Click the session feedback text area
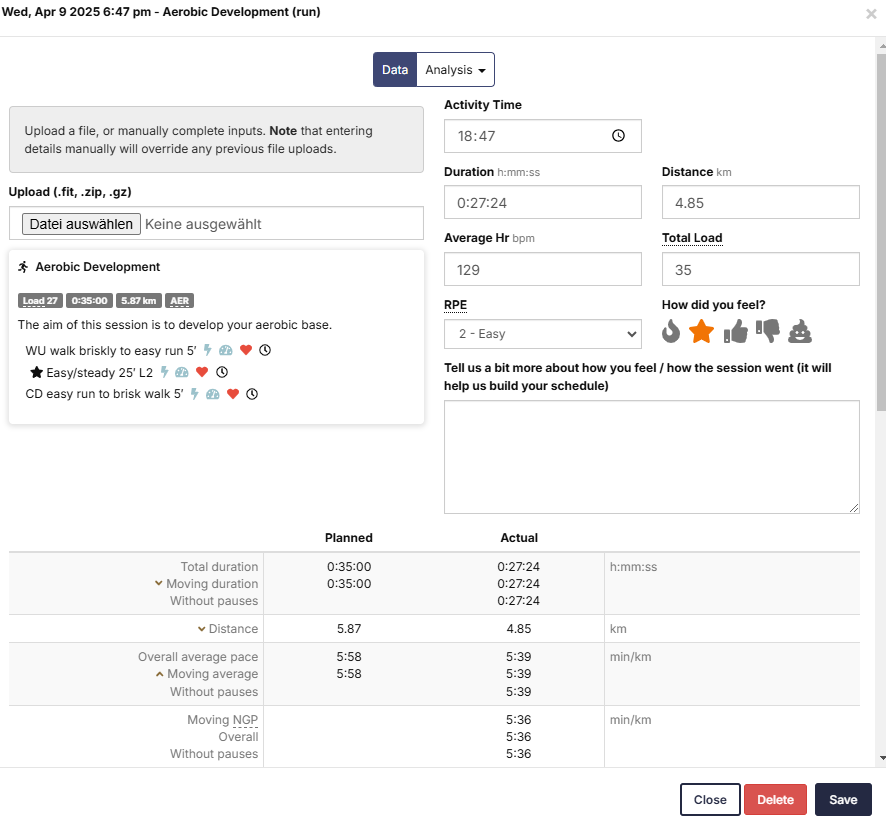Image resolution: width=886 pixels, height=824 pixels. [x=651, y=457]
